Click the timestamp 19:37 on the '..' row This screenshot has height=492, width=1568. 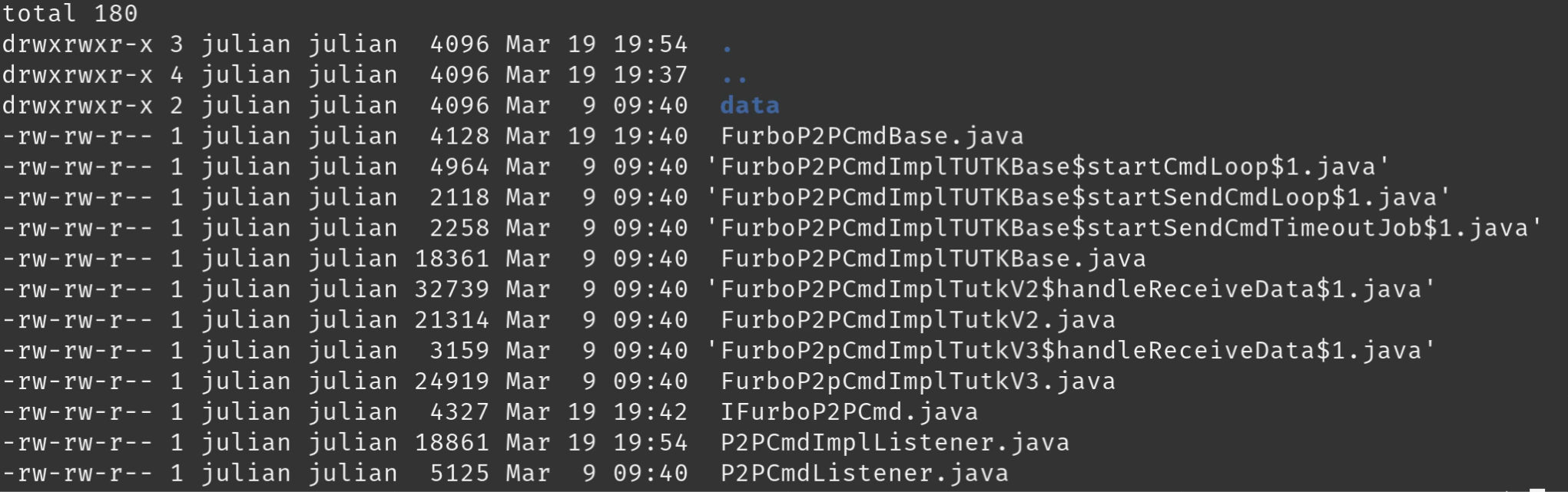coord(650,74)
